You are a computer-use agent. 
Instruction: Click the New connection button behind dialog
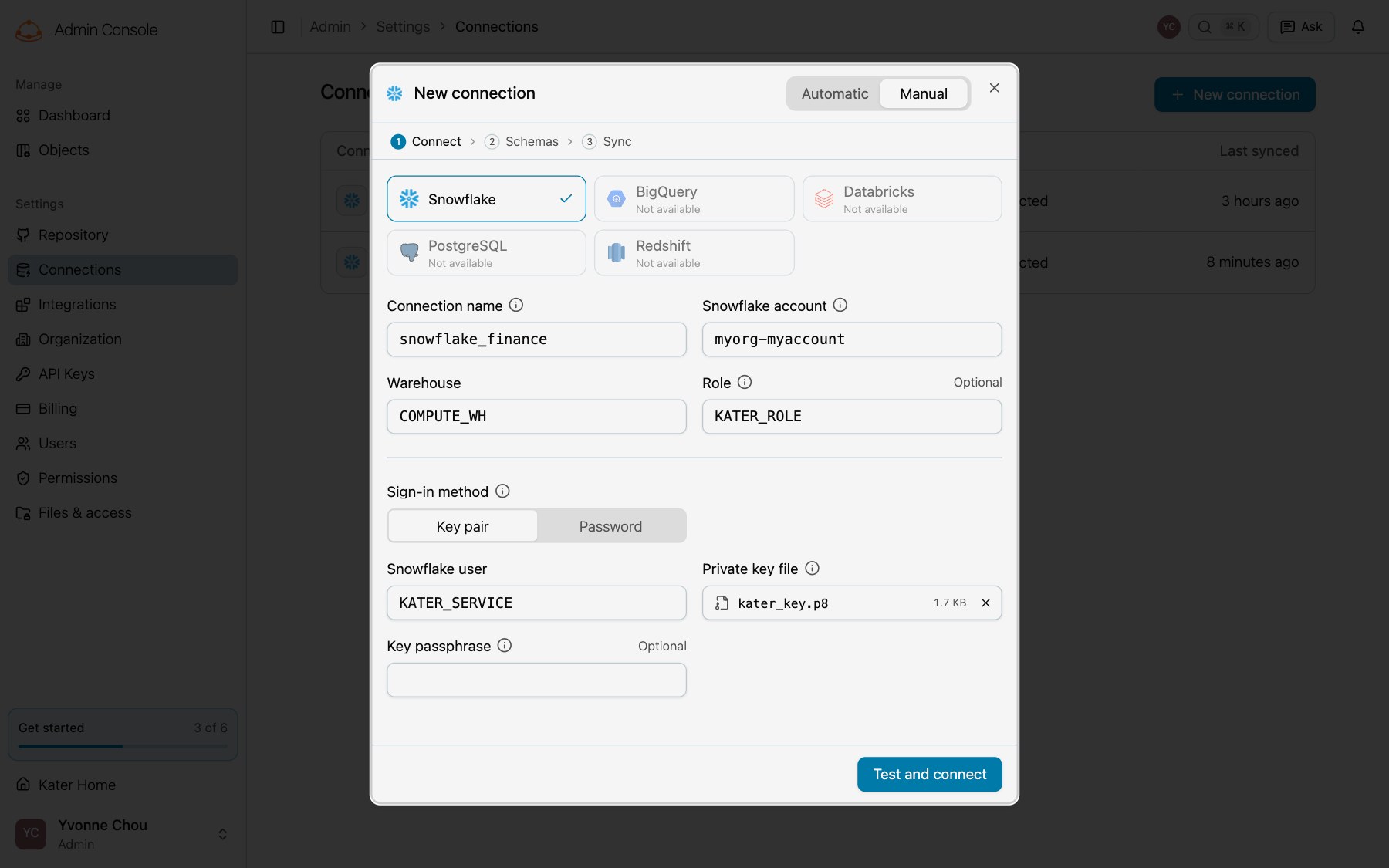[1235, 94]
